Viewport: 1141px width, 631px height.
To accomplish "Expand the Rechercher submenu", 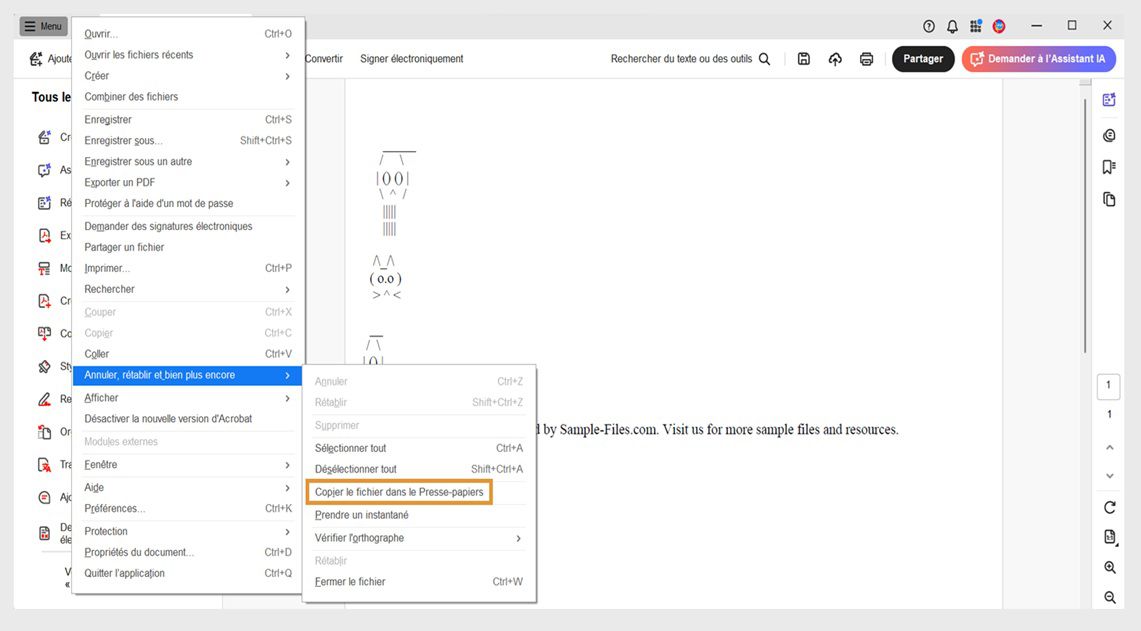I will point(188,289).
